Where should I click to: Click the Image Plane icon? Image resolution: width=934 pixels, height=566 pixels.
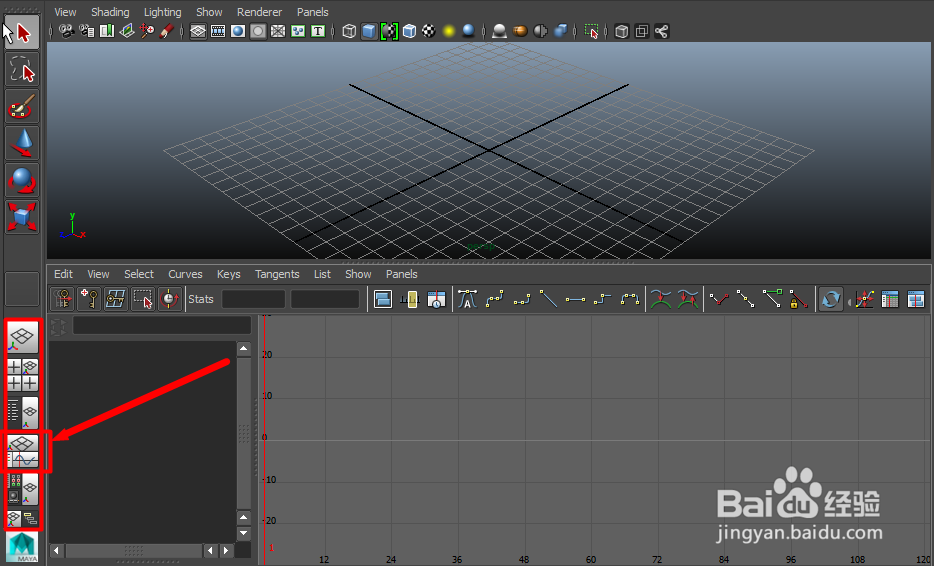click(127, 31)
